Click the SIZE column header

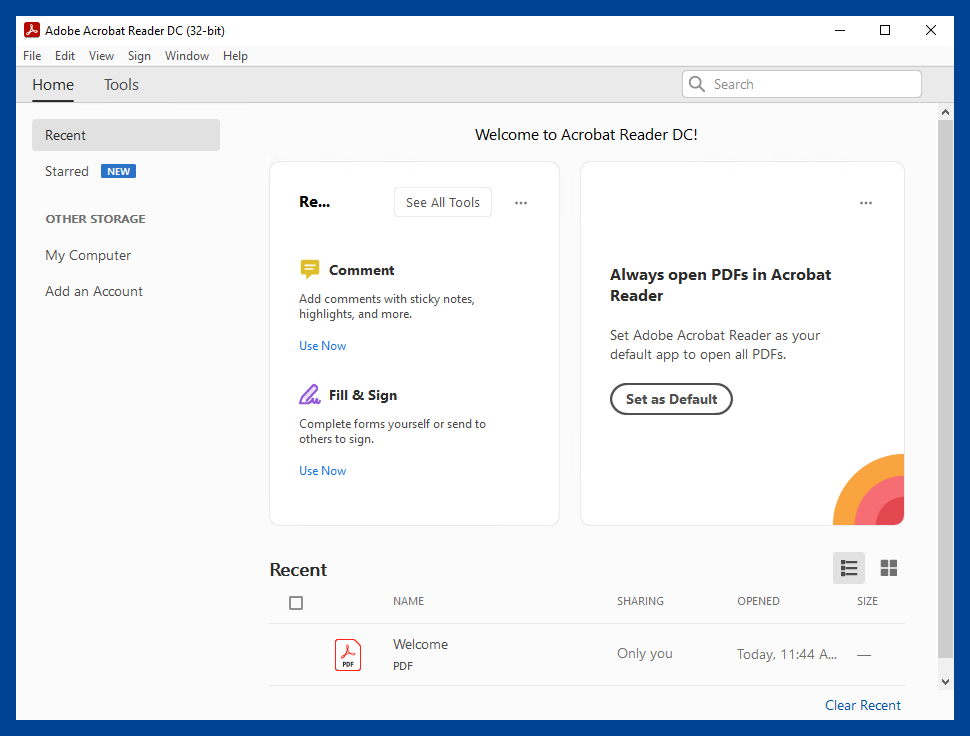[x=867, y=601]
